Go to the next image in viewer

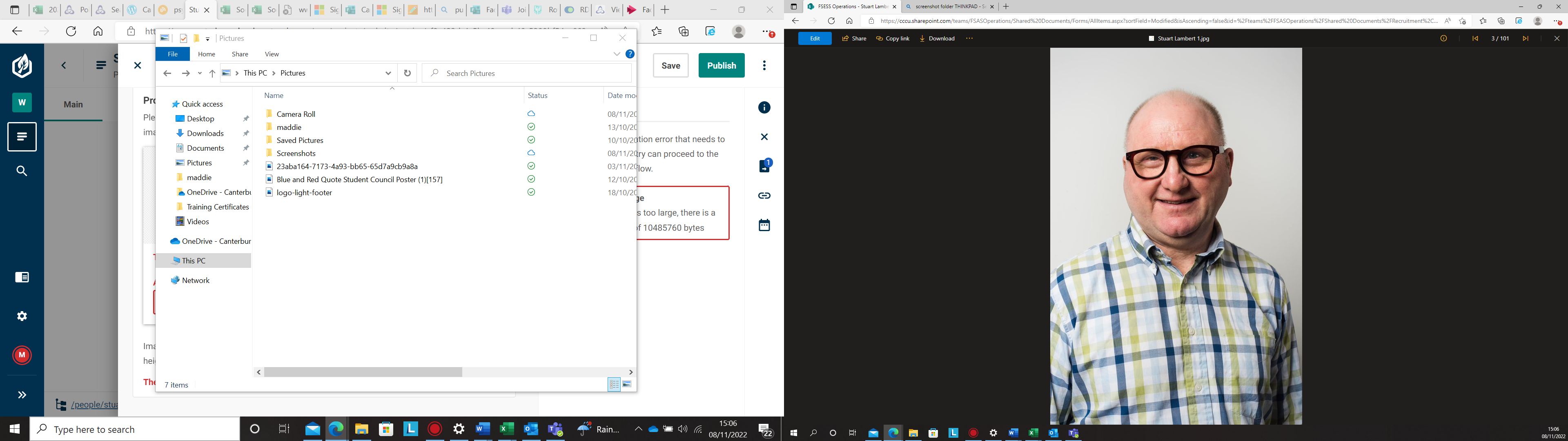1525,38
